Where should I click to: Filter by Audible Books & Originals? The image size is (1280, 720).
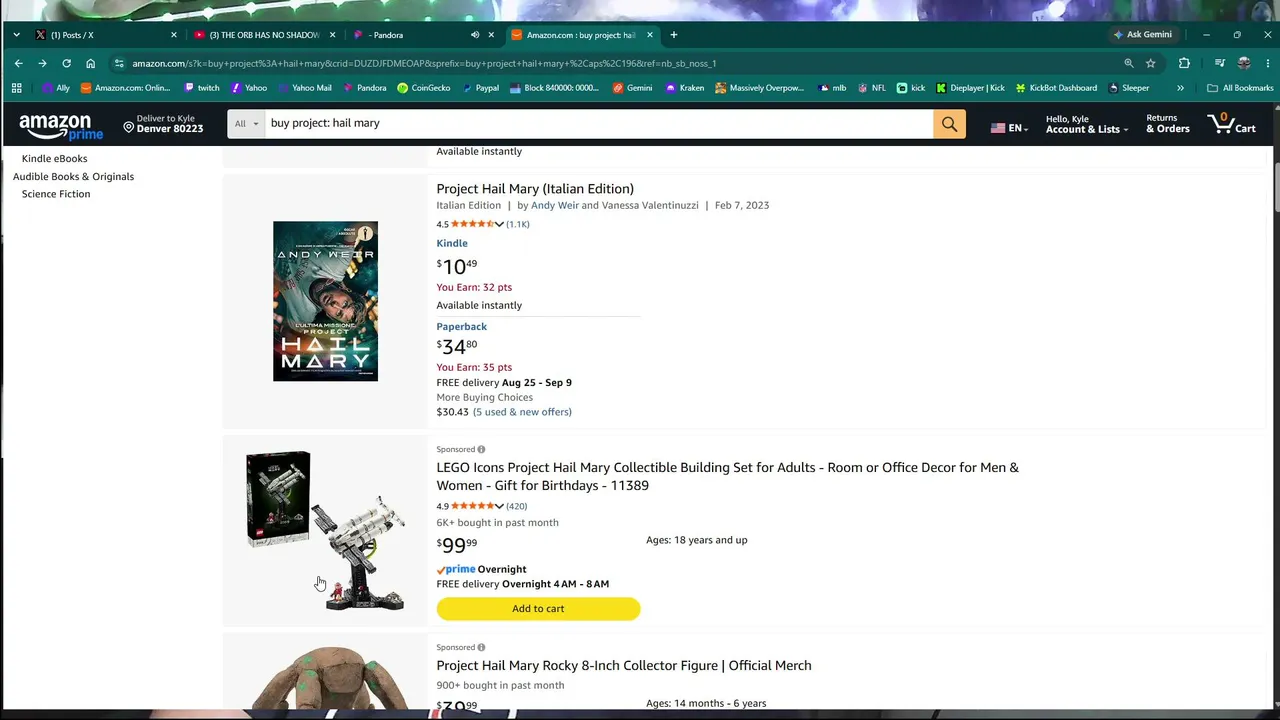coord(73,177)
